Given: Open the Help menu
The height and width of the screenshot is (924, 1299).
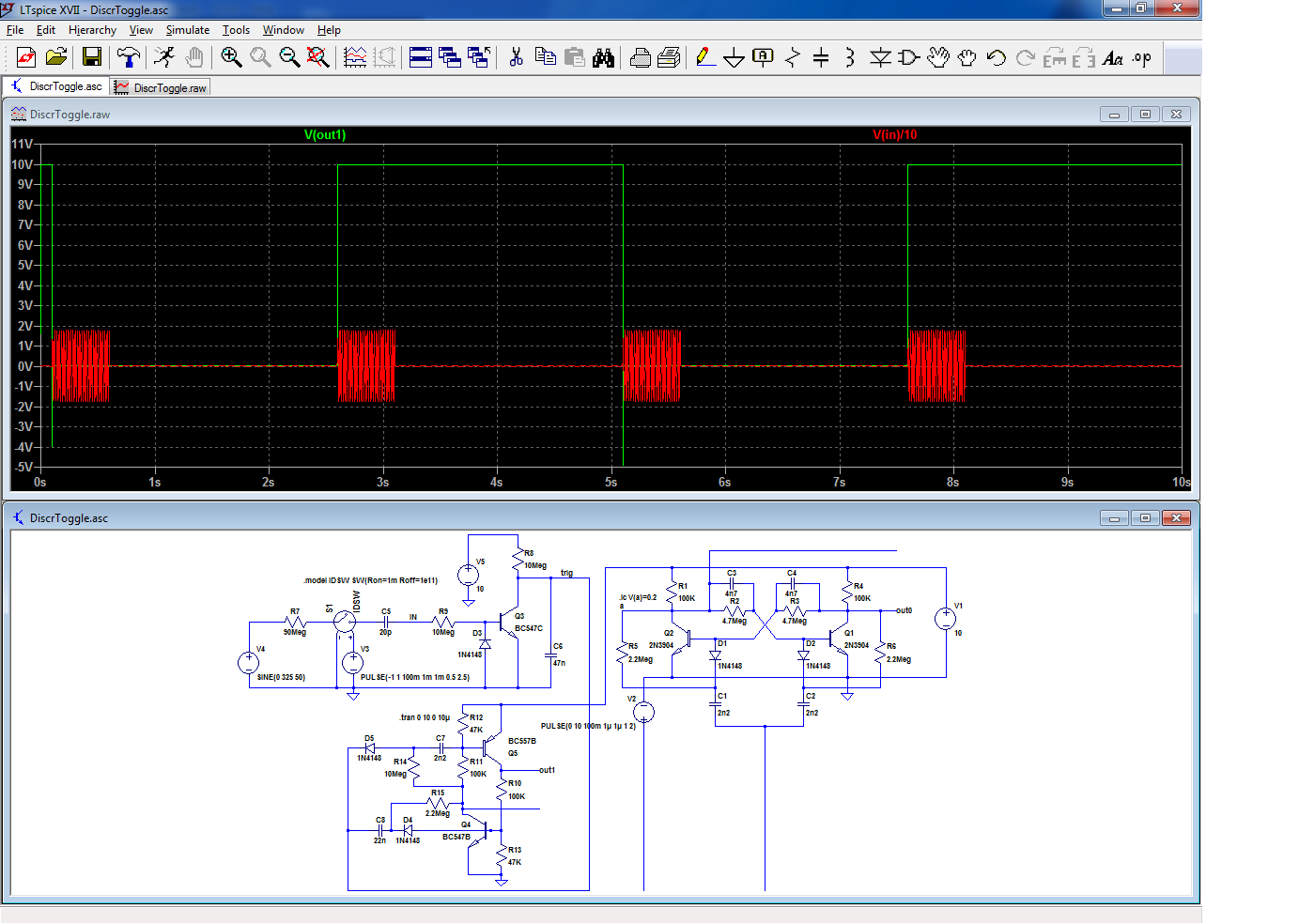Looking at the screenshot, I should pyautogui.click(x=329, y=30).
